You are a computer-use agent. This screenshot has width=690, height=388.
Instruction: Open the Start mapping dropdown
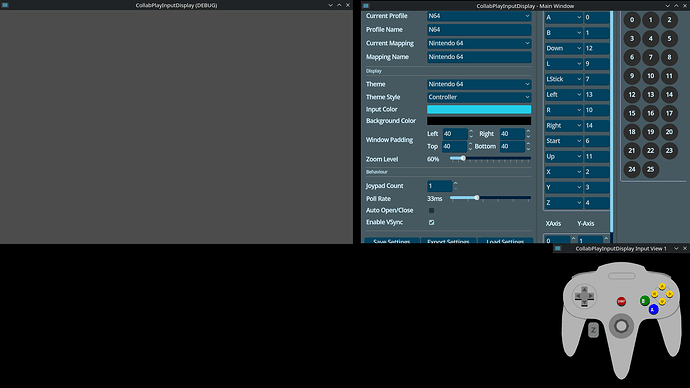pyautogui.click(x=563, y=141)
